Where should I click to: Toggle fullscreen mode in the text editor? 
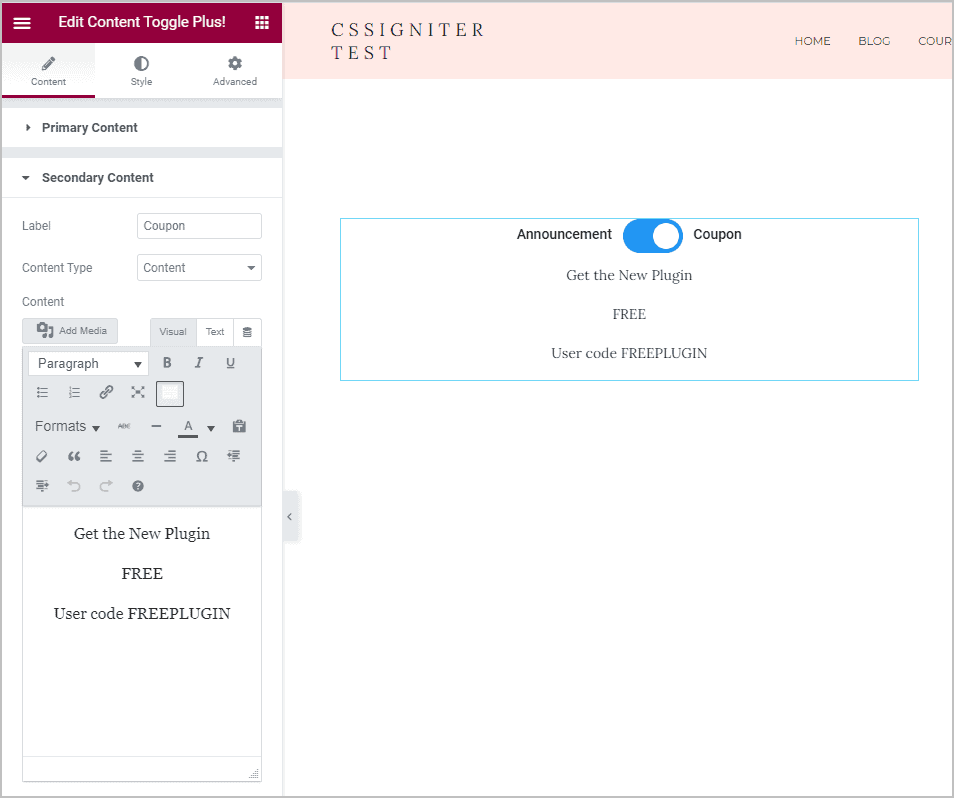[138, 392]
